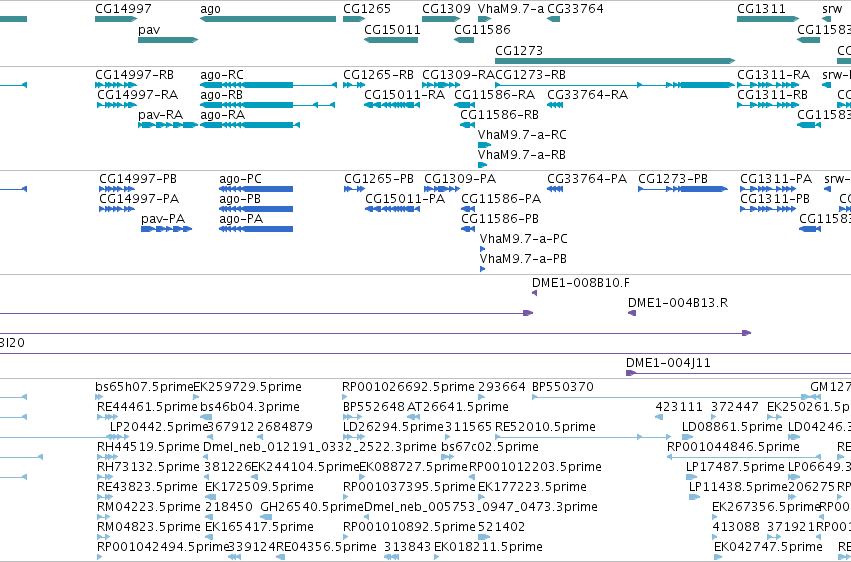
Task: Open the pav-RA transcript label
Action: (x=160, y=115)
